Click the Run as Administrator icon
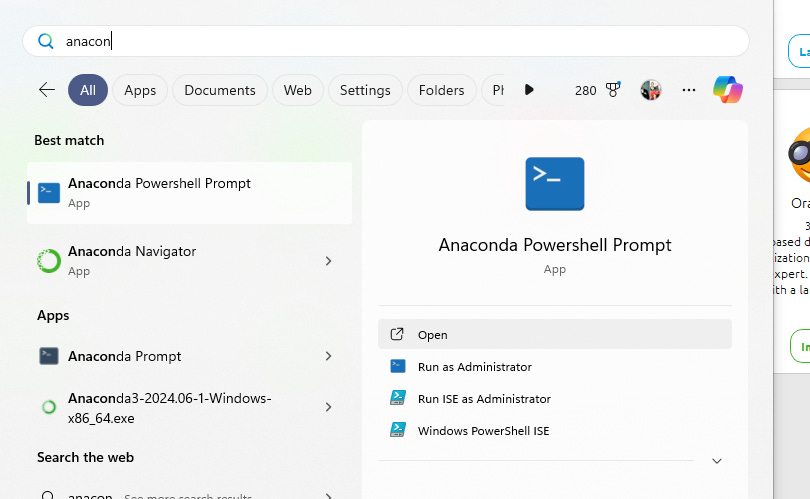The image size is (810, 499). (x=398, y=366)
